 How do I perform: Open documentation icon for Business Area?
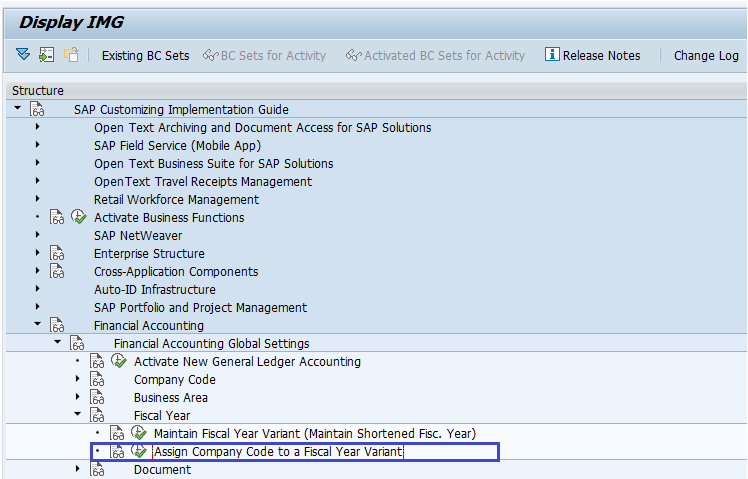point(97,397)
